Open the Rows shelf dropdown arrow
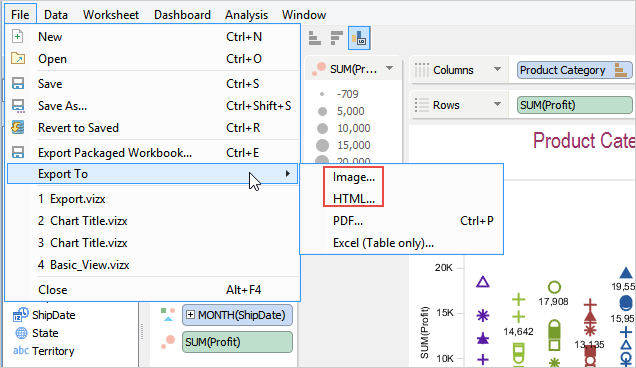The width and height of the screenshot is (636, 368). (x=497, y=105)
